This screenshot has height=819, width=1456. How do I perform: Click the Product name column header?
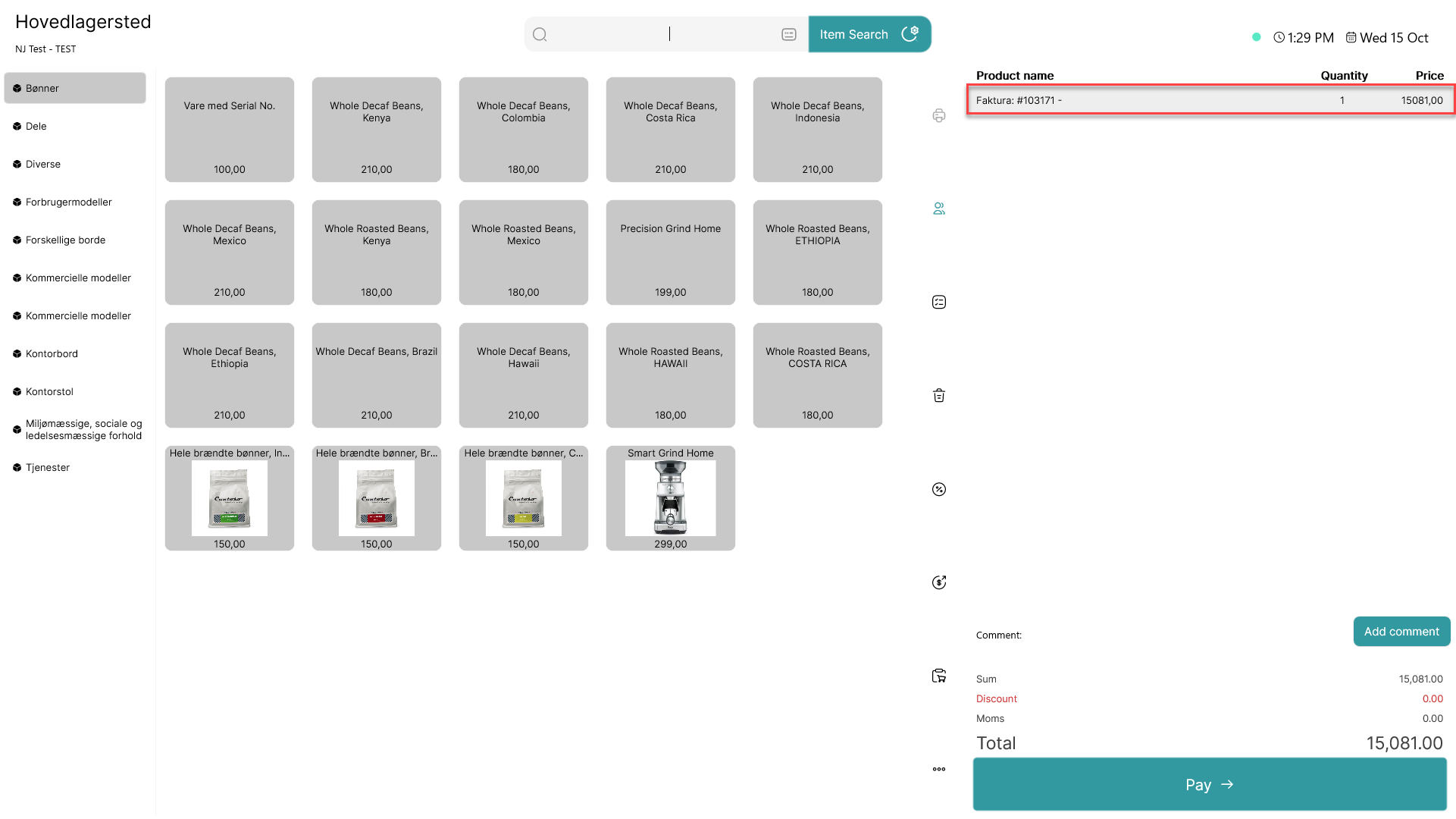[x=1015, y=75]
